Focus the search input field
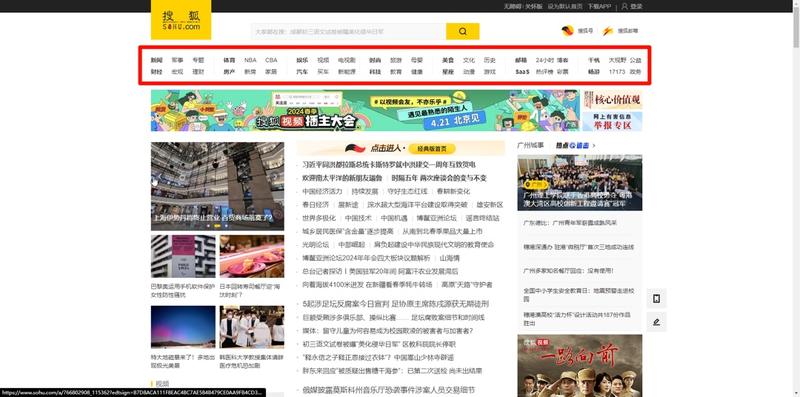800x397 pixels. point(349,31)
